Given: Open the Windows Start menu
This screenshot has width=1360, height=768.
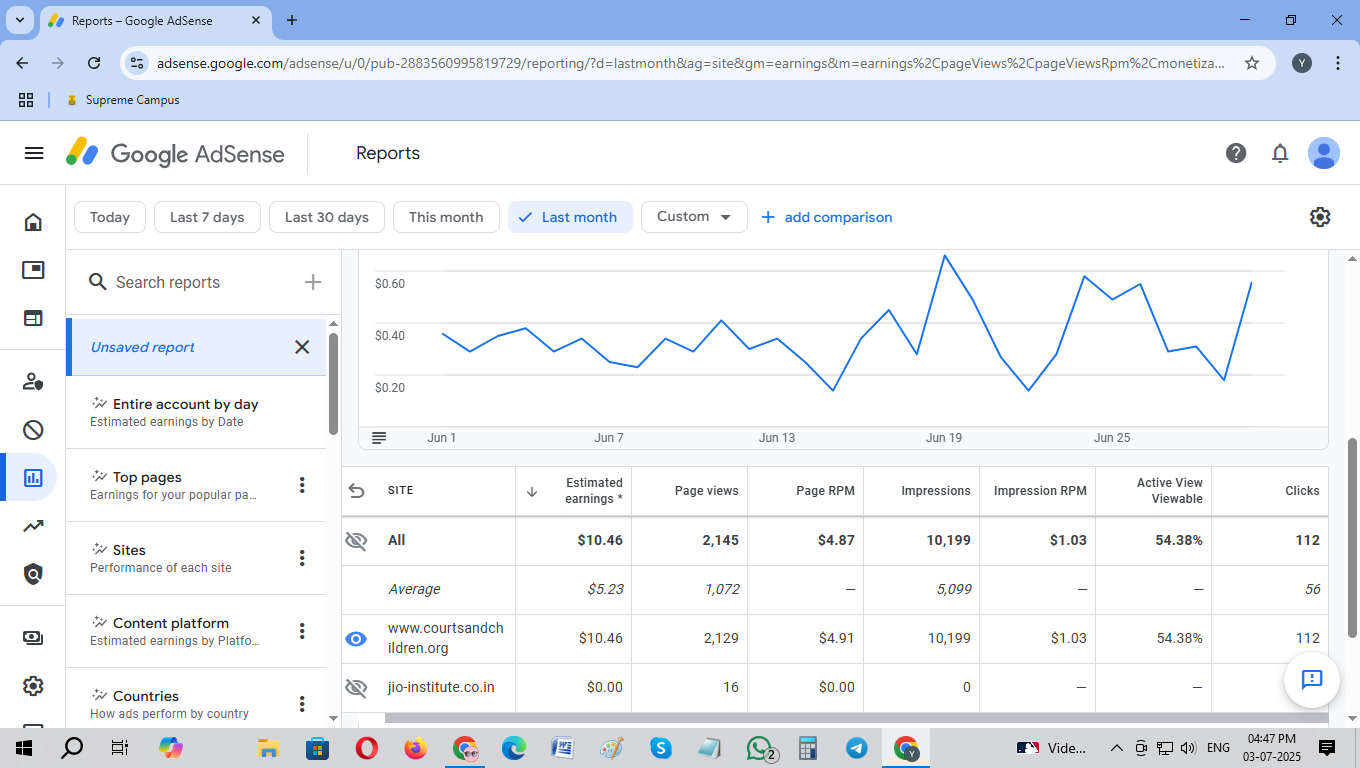Looking at the screenshot, I should tap(24, 747).
